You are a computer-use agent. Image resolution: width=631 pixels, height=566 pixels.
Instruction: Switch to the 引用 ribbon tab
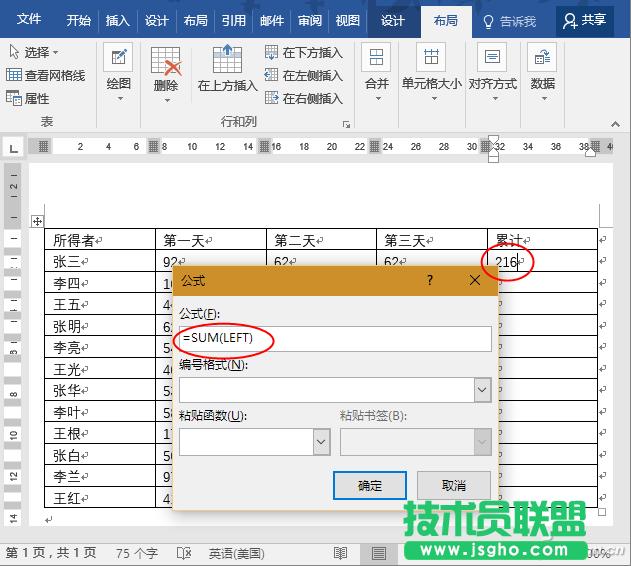[233, 20]
